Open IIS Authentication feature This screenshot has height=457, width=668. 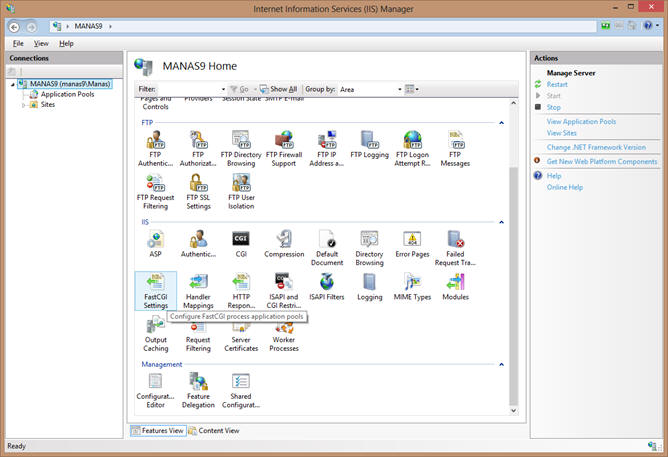pyautogui.click(x=198, y=244)
